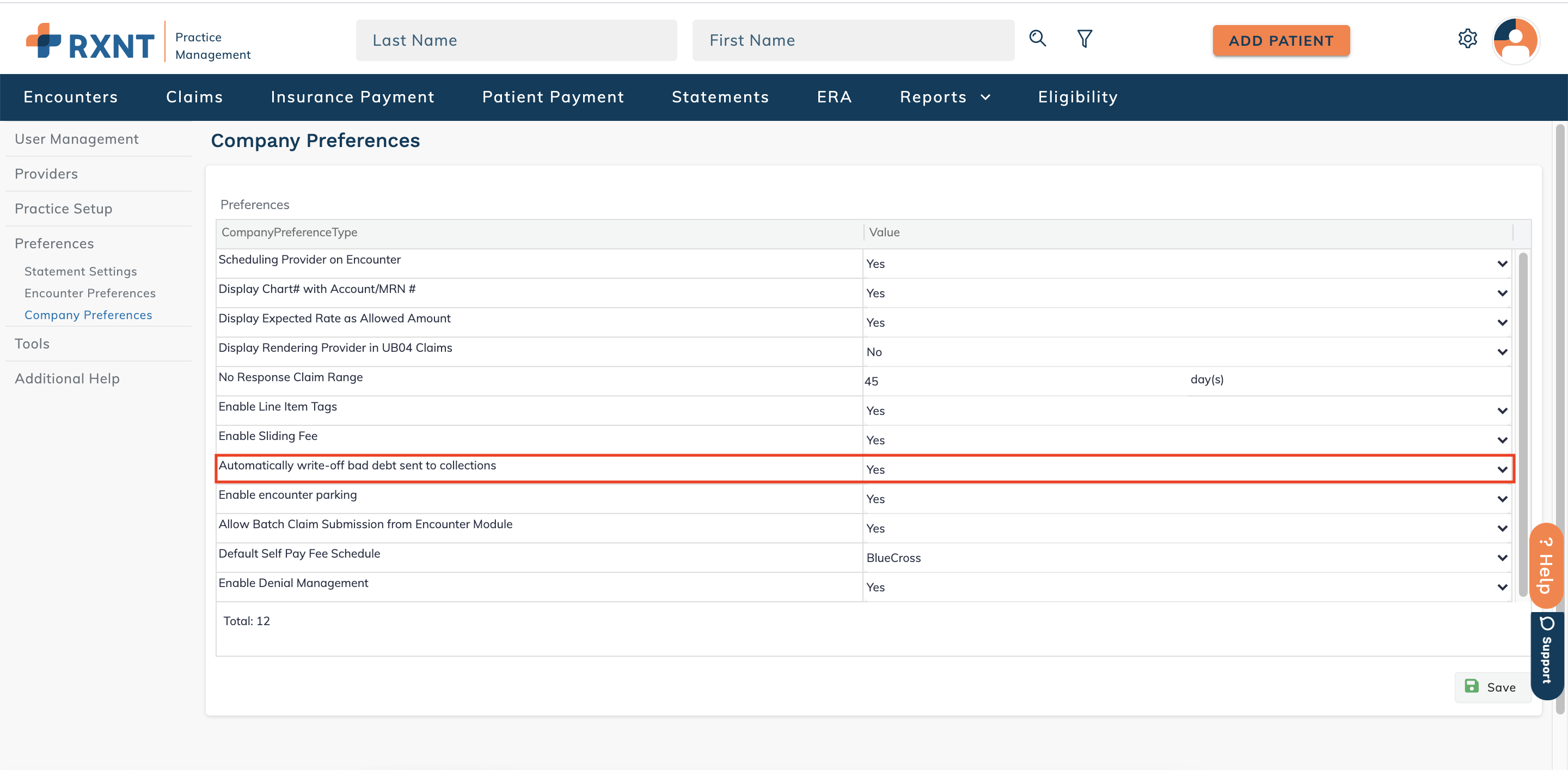
Task: Open Scheduling Provider on Encounter value dropdown
Action: pos(1187,264)
